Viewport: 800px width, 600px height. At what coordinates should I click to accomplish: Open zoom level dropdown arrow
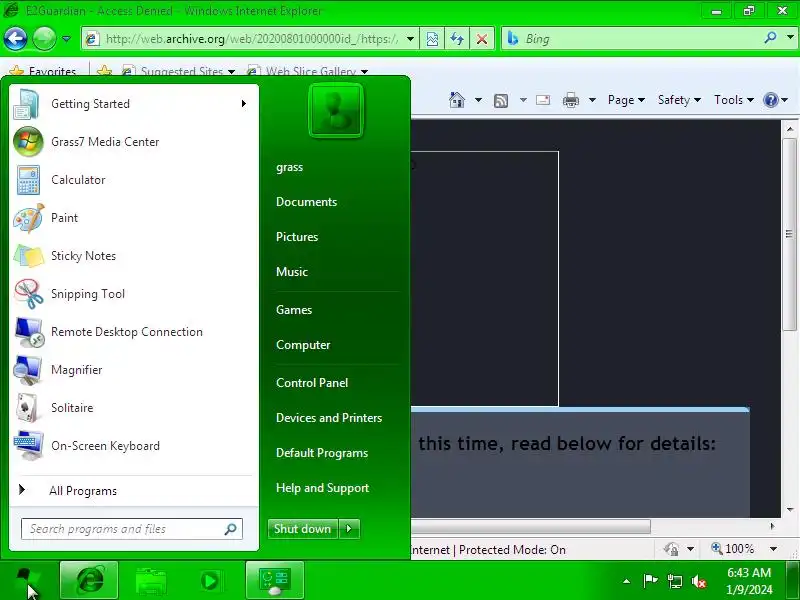pos(773,549)
